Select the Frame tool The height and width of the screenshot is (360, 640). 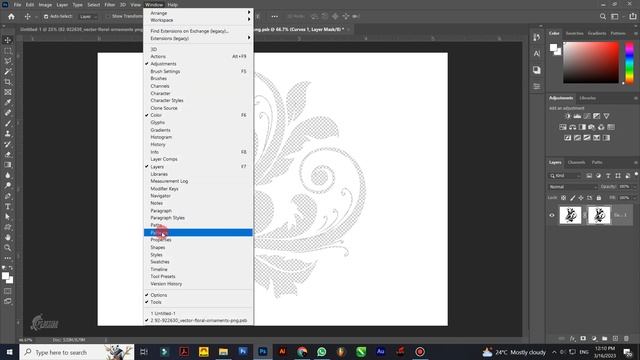8,92
